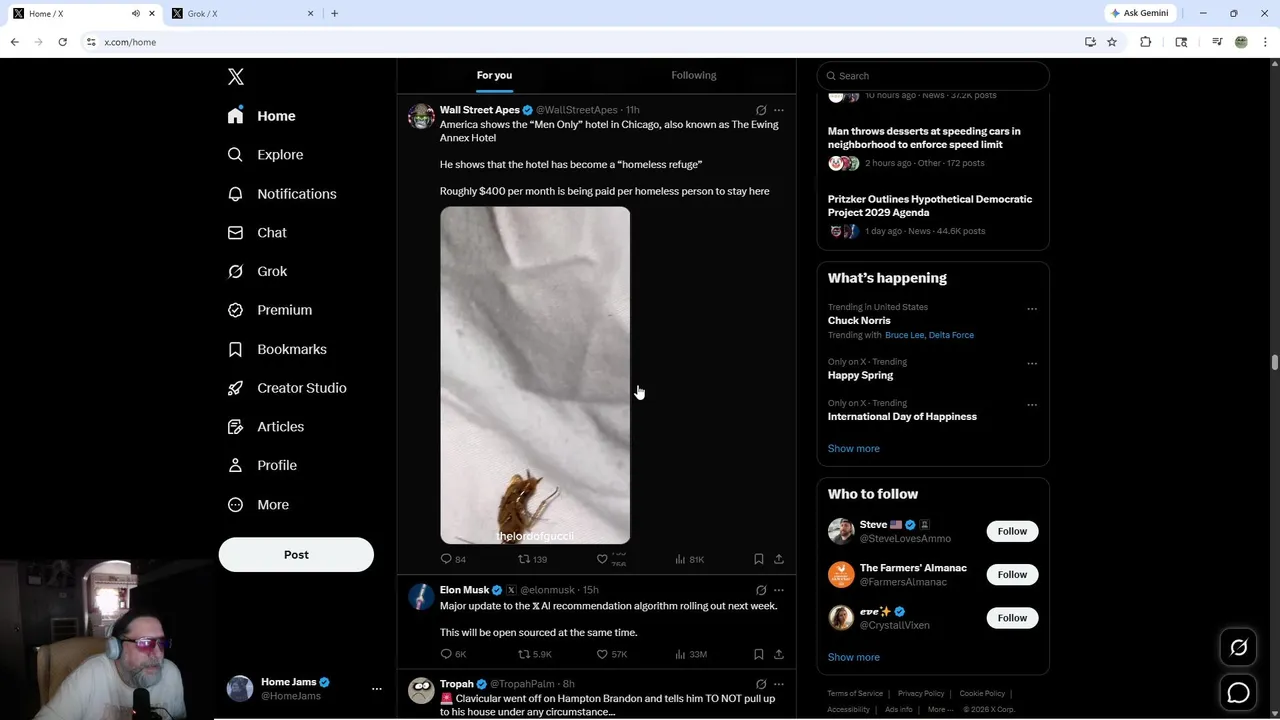Follow The Farmers' Almanac
The width and height of the screenshot is (1280, 720).
[1012, 574]
